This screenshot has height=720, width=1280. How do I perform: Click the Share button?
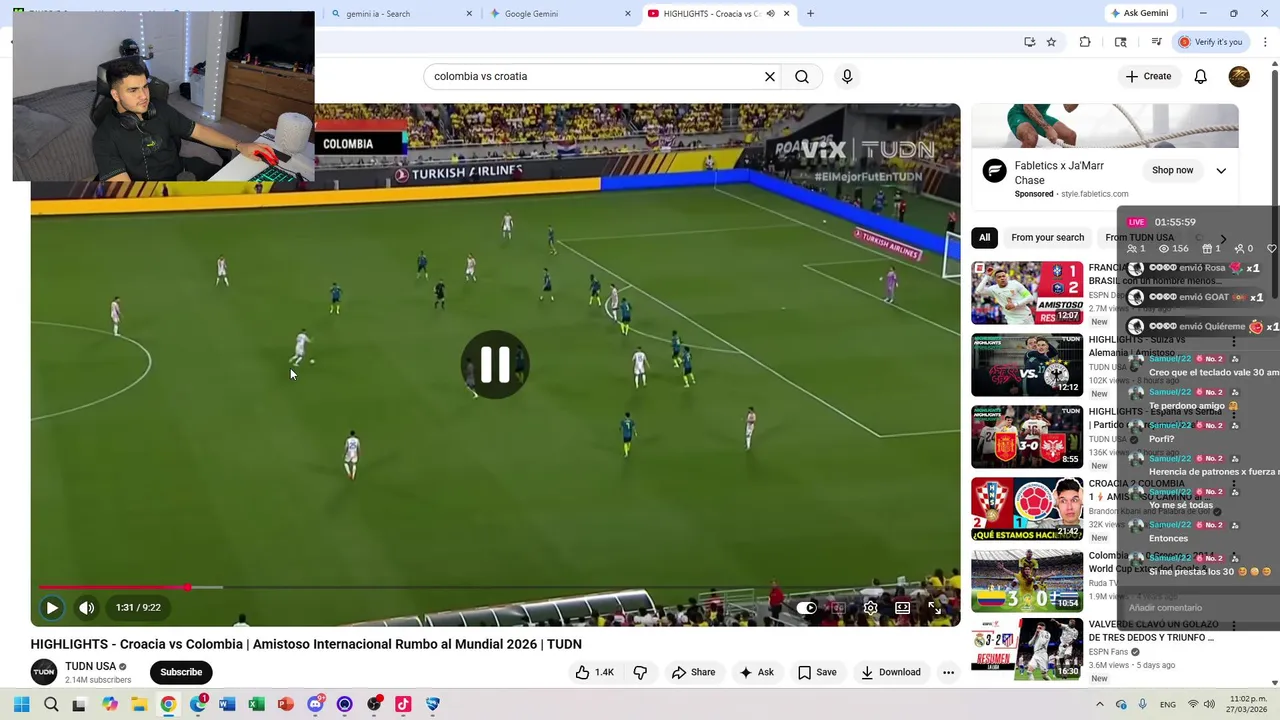point(694,672)
